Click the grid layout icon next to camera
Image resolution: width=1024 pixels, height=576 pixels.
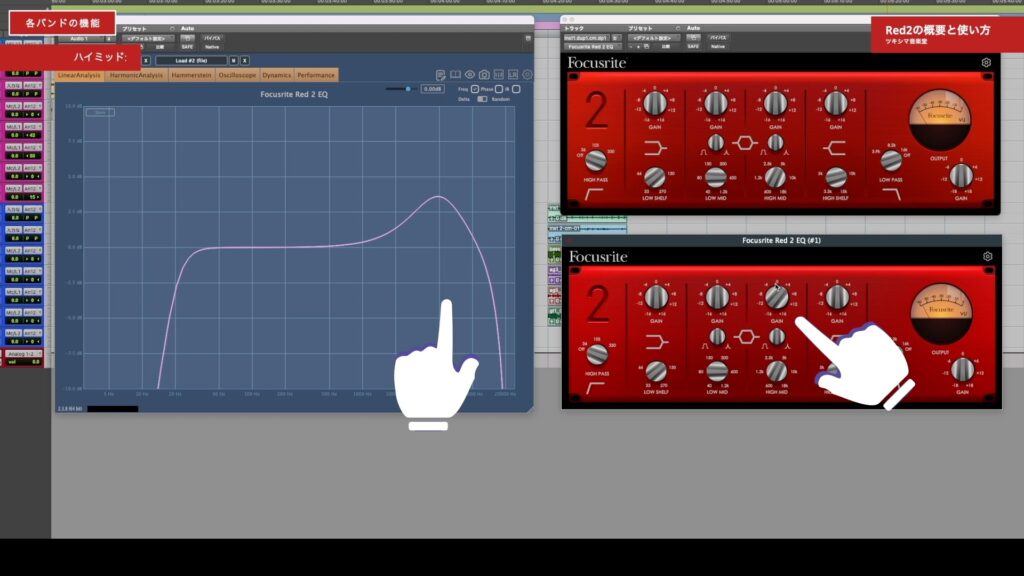[x=498, y=75]
